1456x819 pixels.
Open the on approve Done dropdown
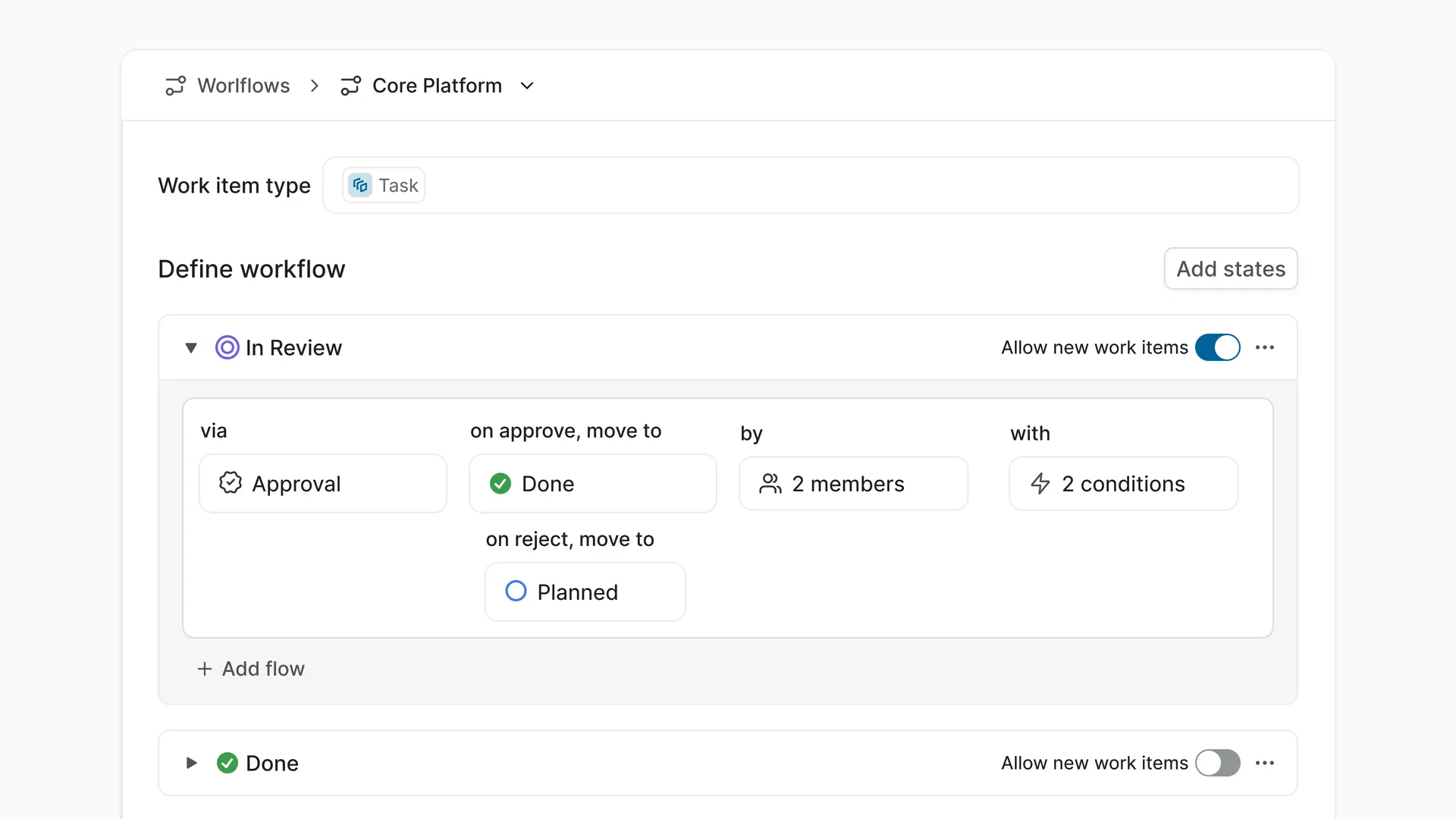tap(593, 484)
